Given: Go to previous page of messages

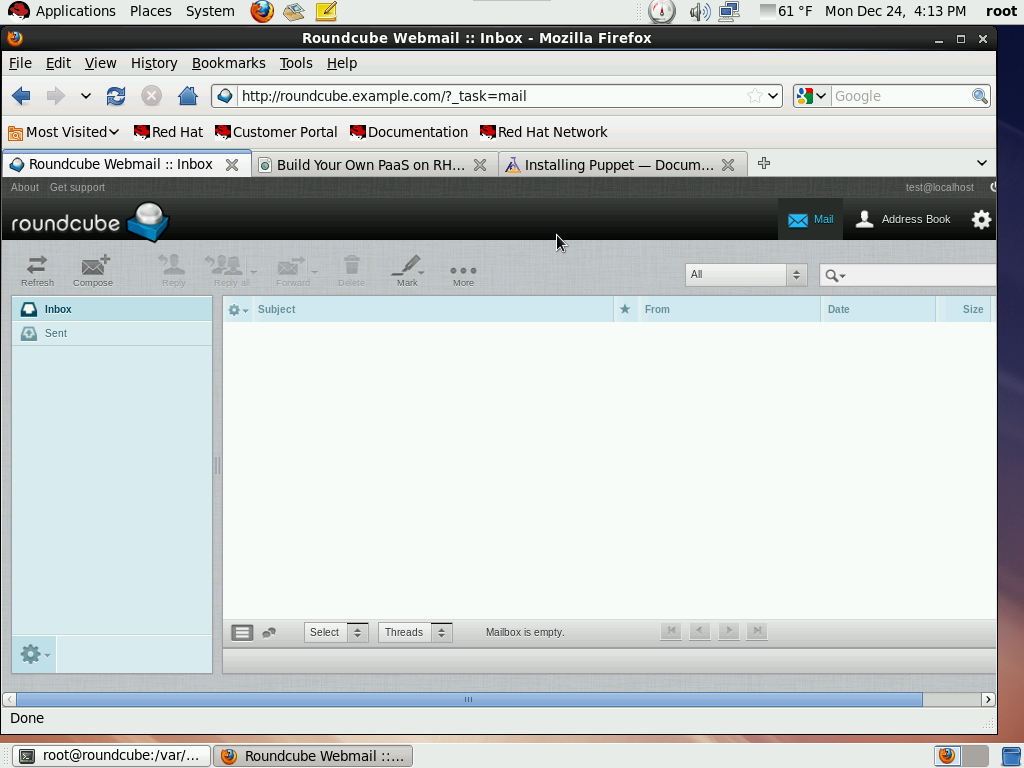Looking at the screenshot, I should pos(699,631).
